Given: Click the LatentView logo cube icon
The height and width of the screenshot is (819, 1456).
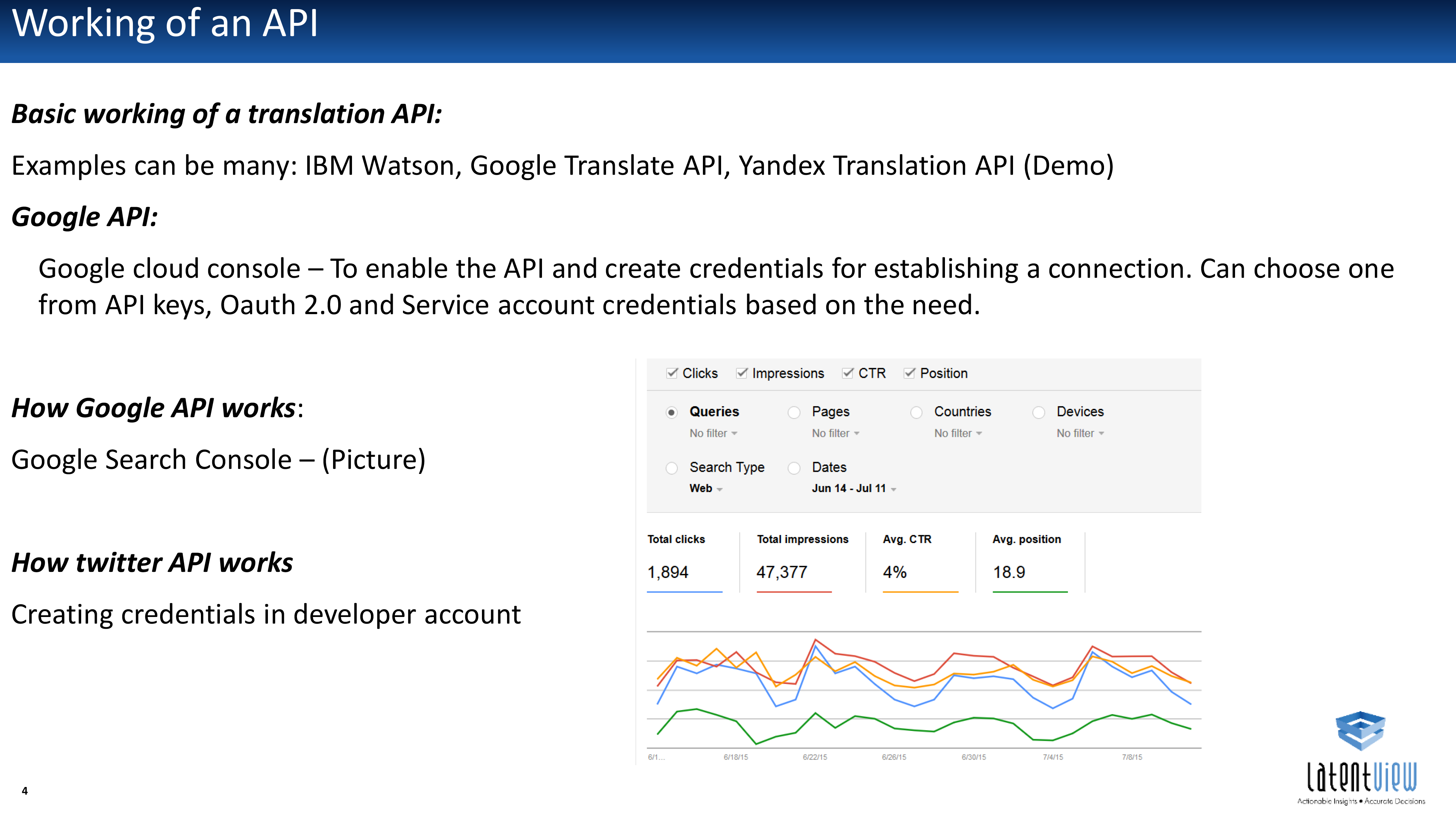Looking at the screenshot, I should (1360, 731).
